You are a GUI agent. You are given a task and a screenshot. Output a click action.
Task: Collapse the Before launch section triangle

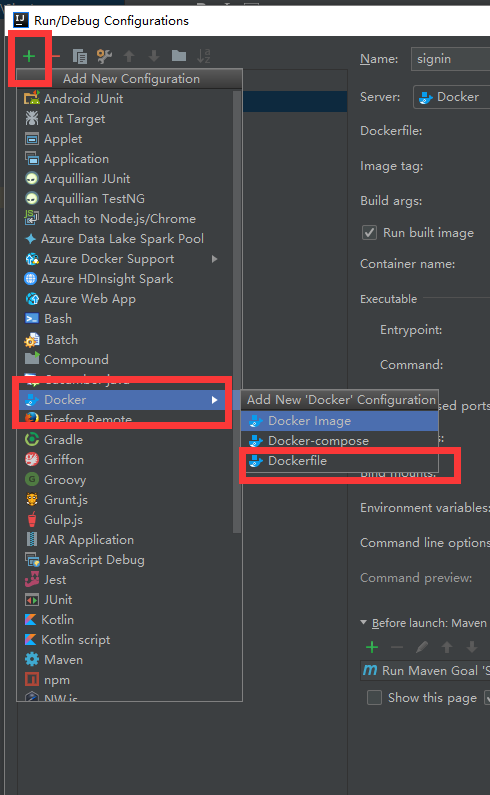click(363, 623)
